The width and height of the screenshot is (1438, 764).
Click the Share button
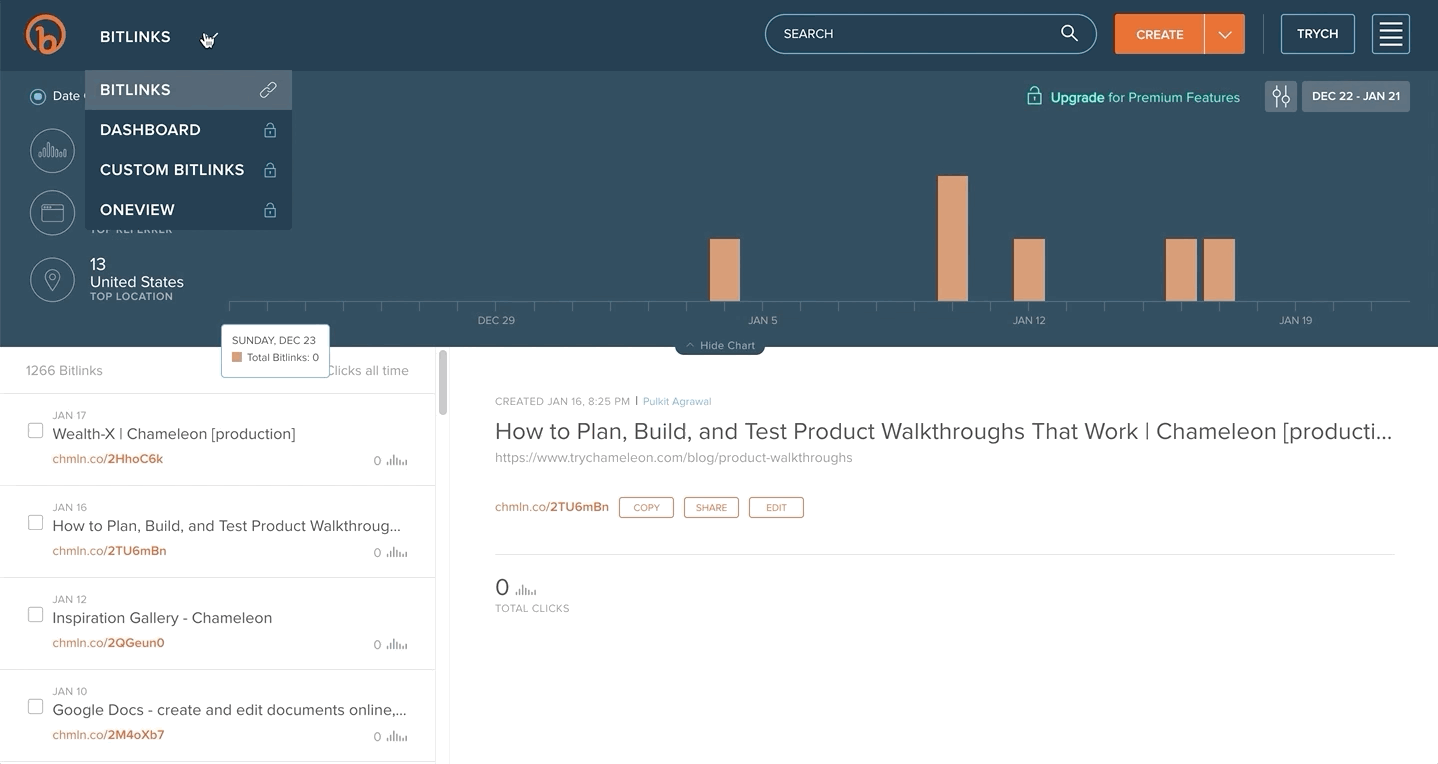click(711, 507)
